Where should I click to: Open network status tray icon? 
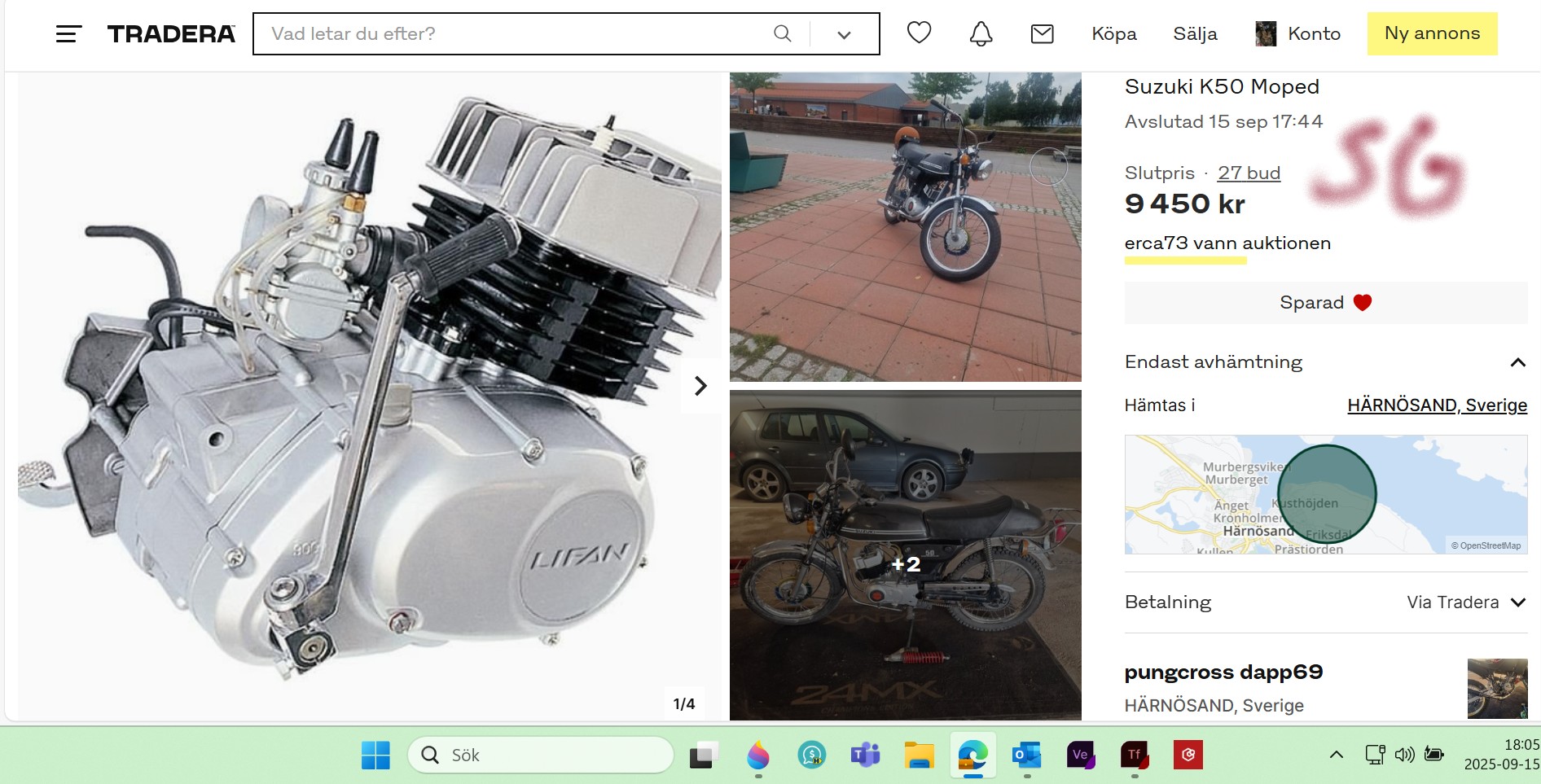pyautogui.click(x=1375, y=755)
